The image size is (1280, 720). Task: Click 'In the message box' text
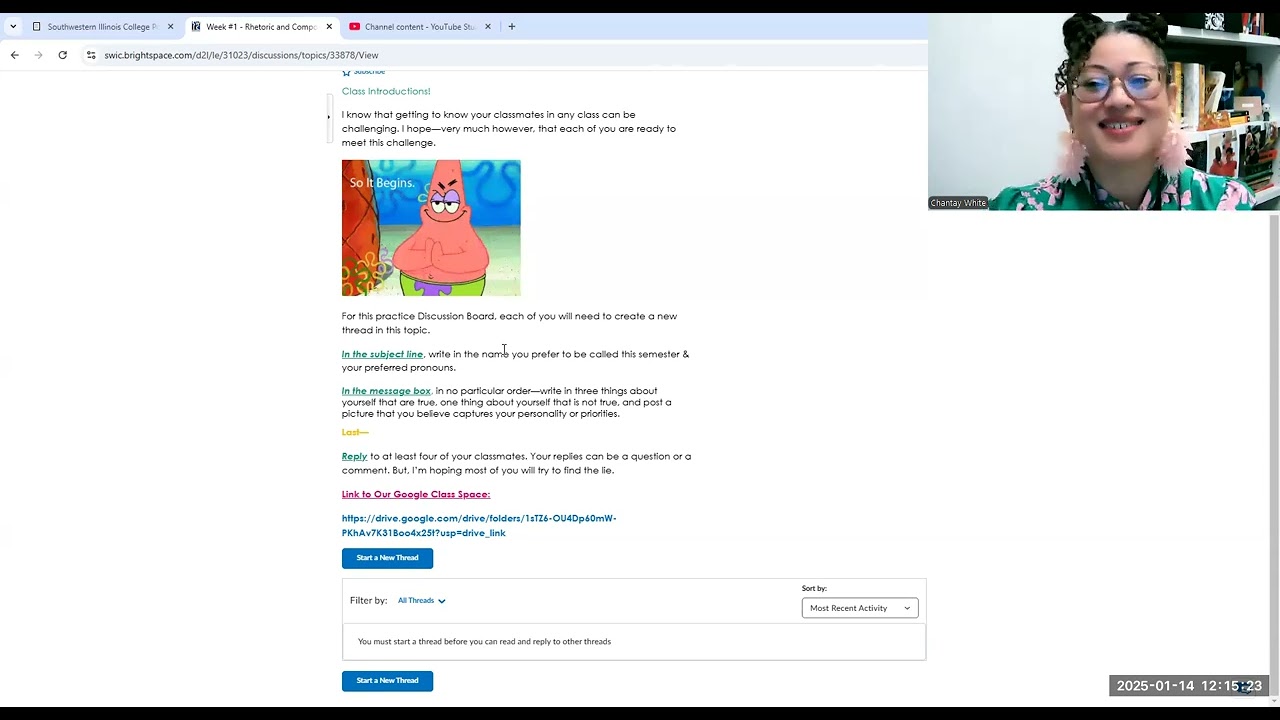tap(386, 391)
